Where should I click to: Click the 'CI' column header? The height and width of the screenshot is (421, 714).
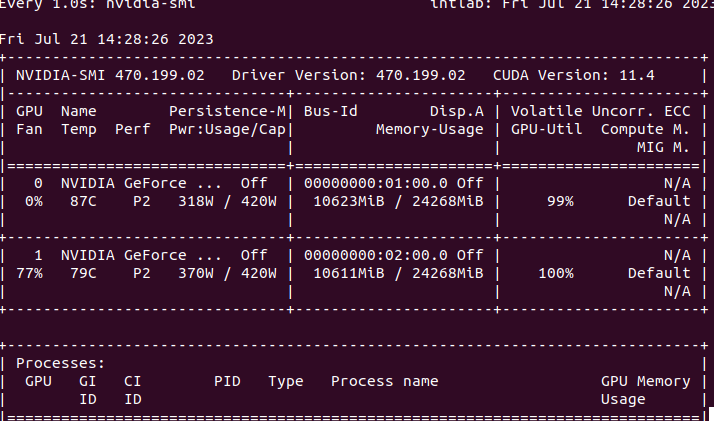pyautogui.click(x=133, y=381)
